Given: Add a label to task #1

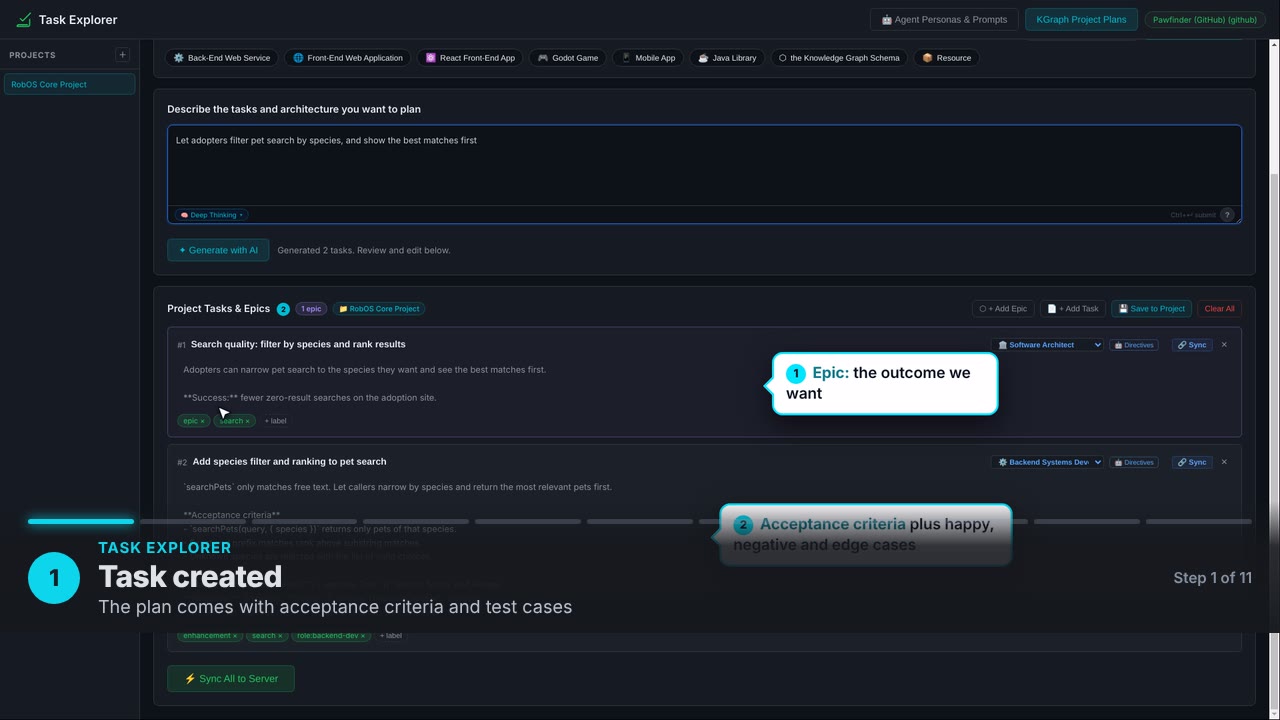Looking at the screenshot, I should pos(275,421).
